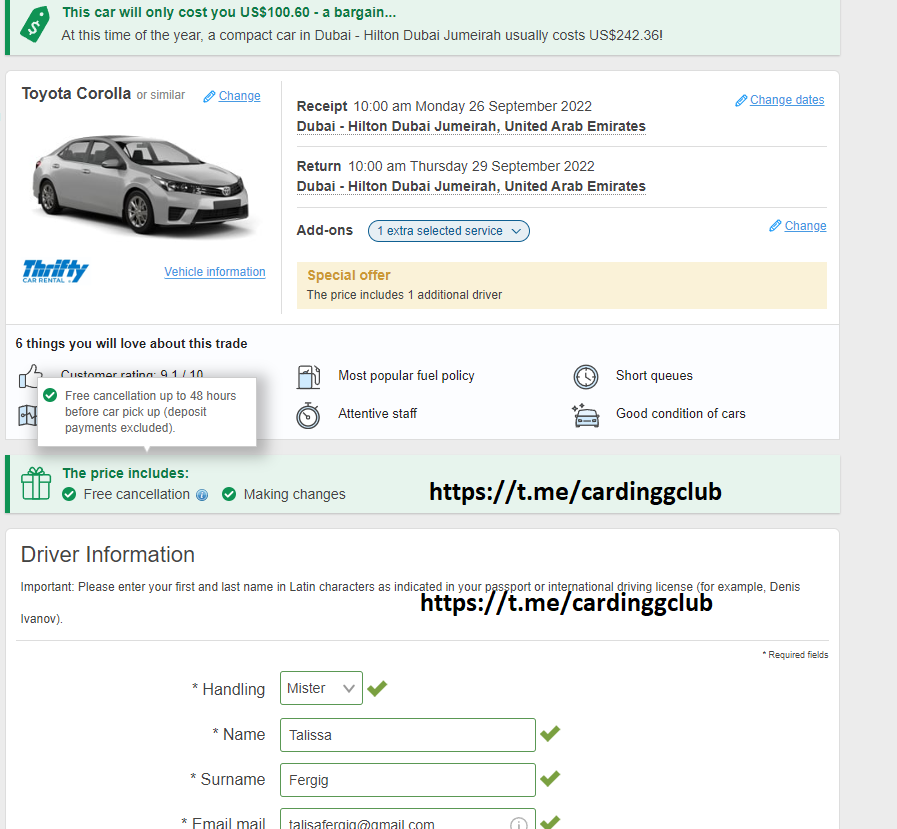Click the 'Good condition of cars' text

[680, 414]
